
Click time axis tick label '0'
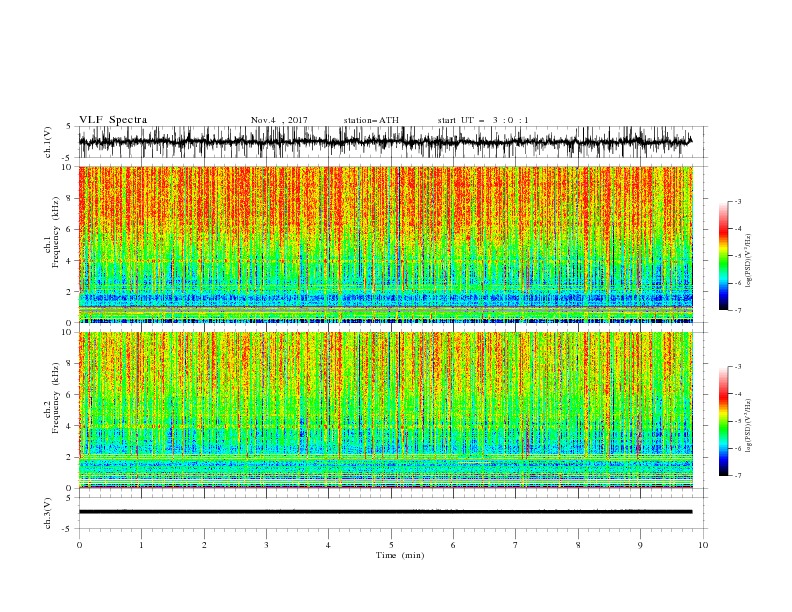pos(79,545)
